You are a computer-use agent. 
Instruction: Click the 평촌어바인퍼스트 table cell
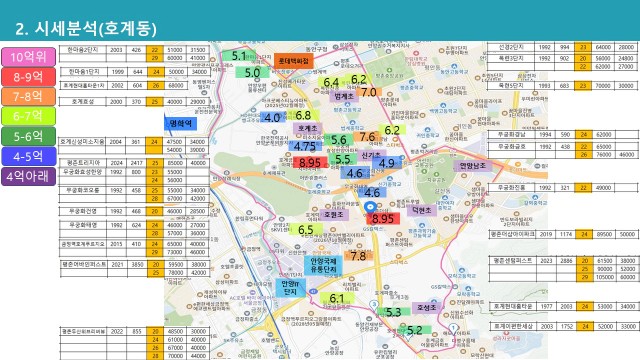(84, 264)
